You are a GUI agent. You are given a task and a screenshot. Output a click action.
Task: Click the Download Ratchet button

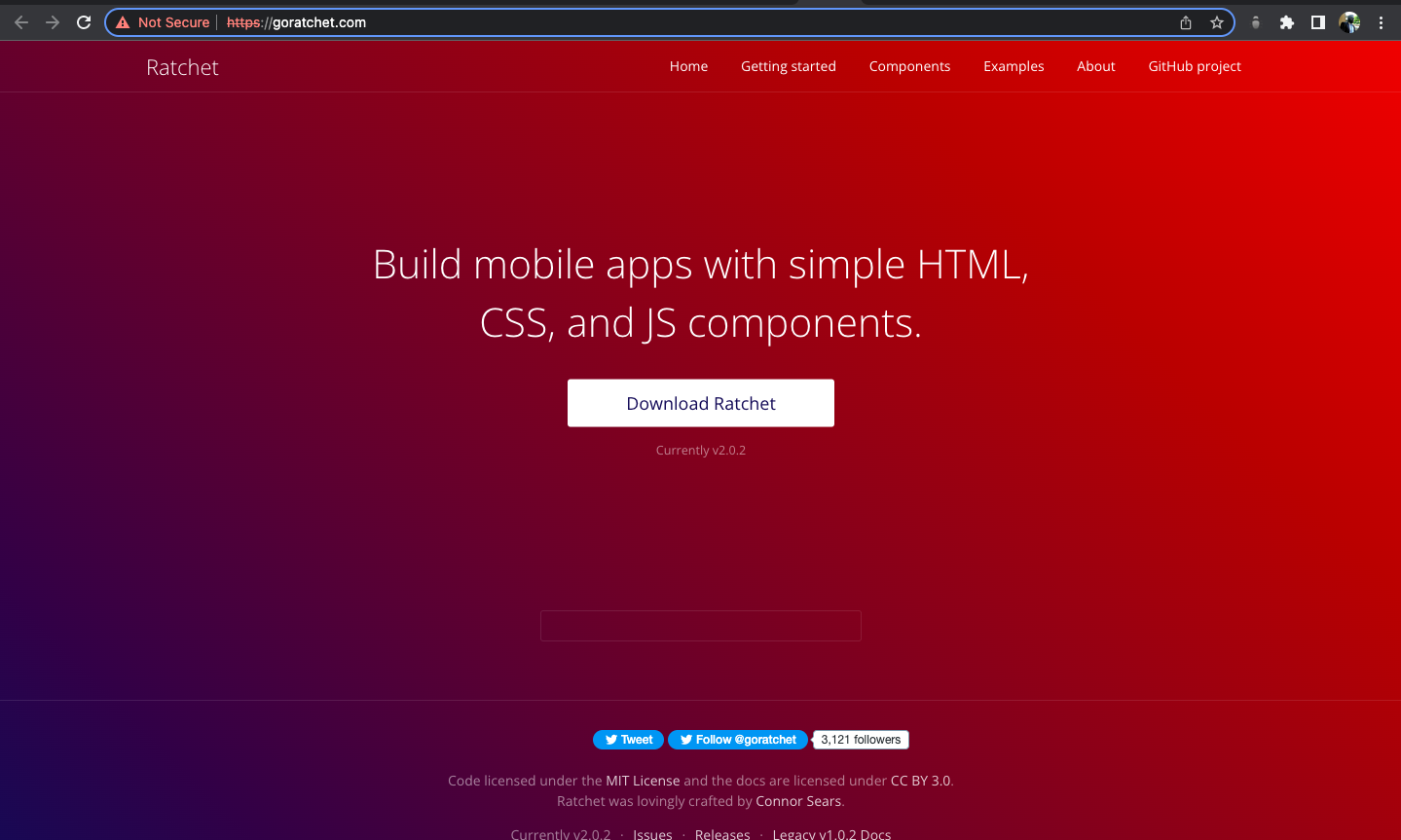pyautogui.click(x=701, y=403)
